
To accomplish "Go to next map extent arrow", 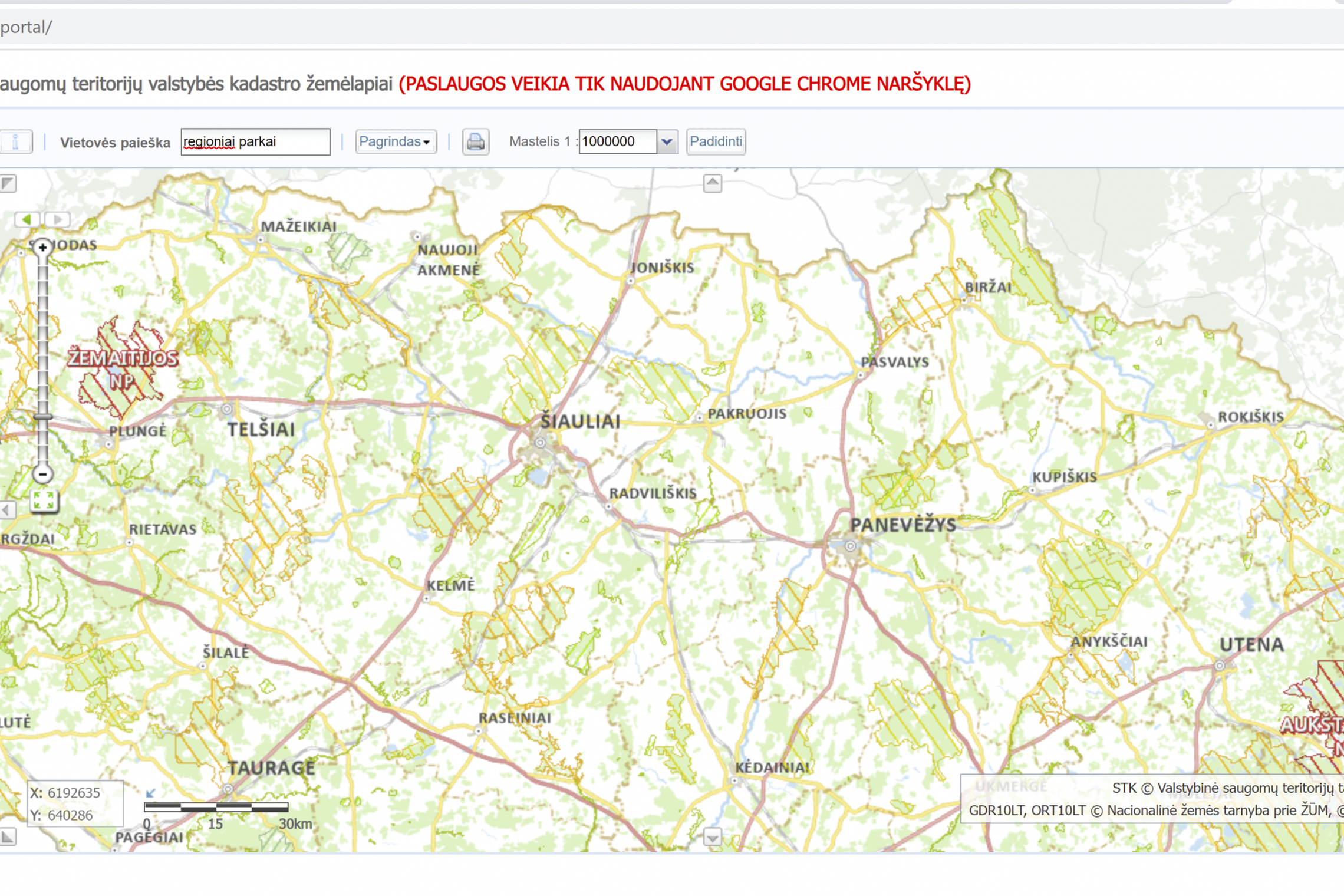I will point(57,220).
